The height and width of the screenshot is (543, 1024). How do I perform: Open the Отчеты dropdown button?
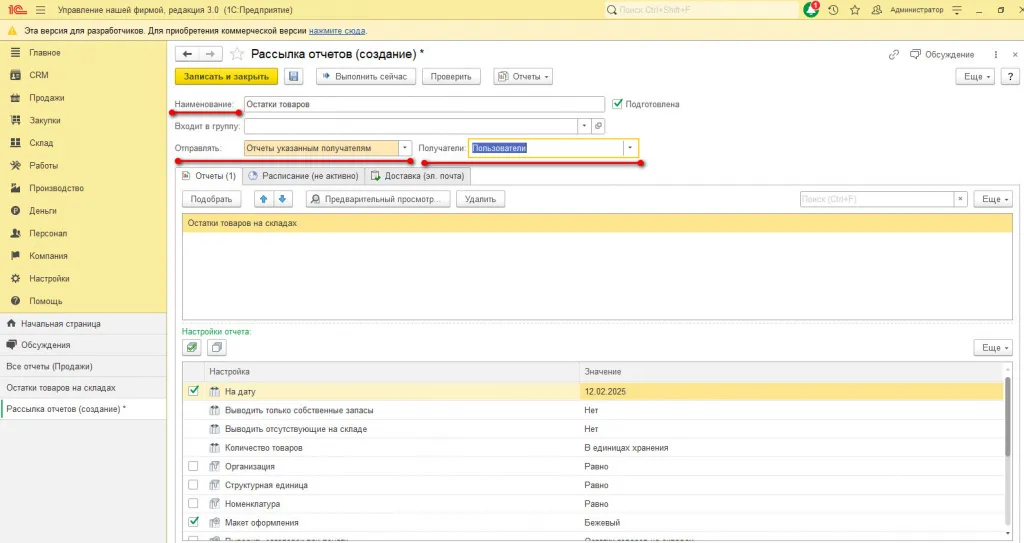pyautogui.click(x=523, y=76)
